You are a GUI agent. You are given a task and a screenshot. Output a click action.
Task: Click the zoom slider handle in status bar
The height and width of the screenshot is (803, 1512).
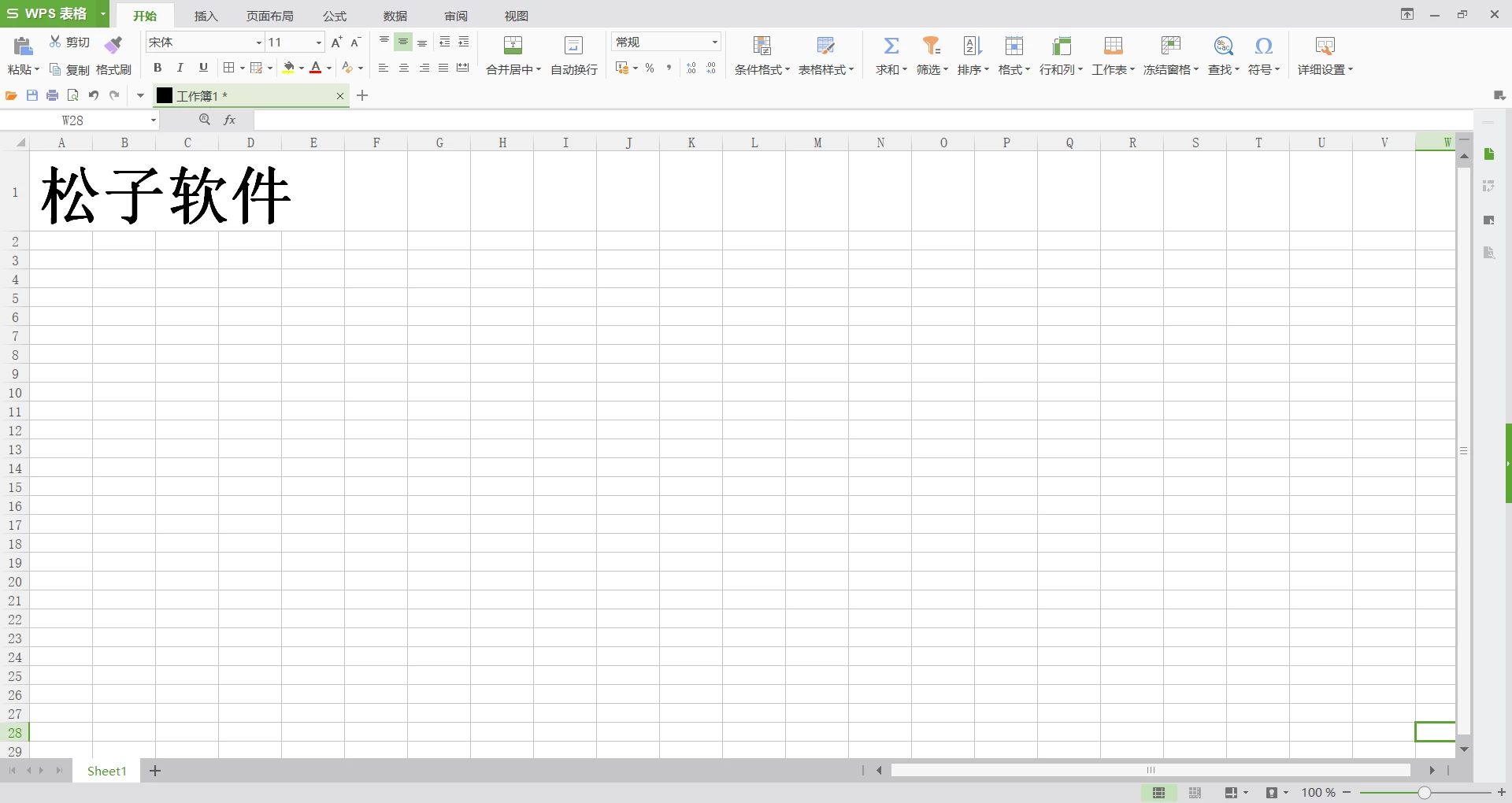(1424, 793)
